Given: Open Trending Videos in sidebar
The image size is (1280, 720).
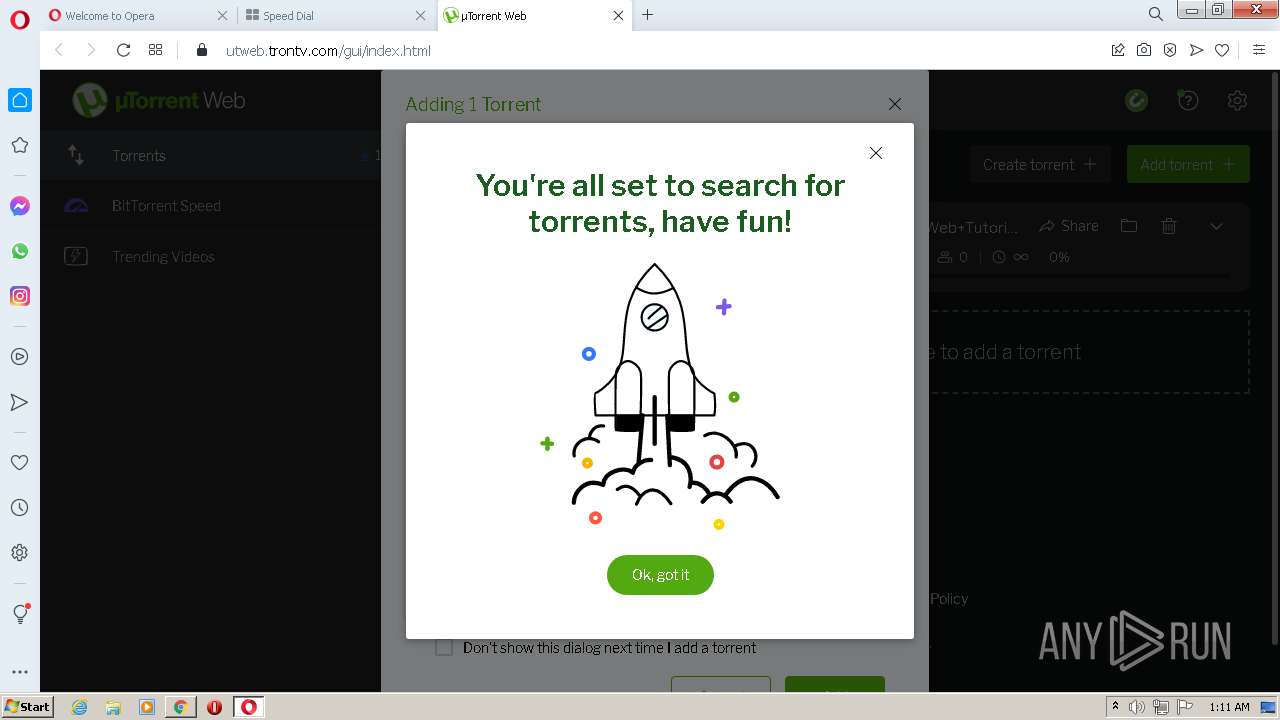Looking at the screenshot, I should point(211,257).
